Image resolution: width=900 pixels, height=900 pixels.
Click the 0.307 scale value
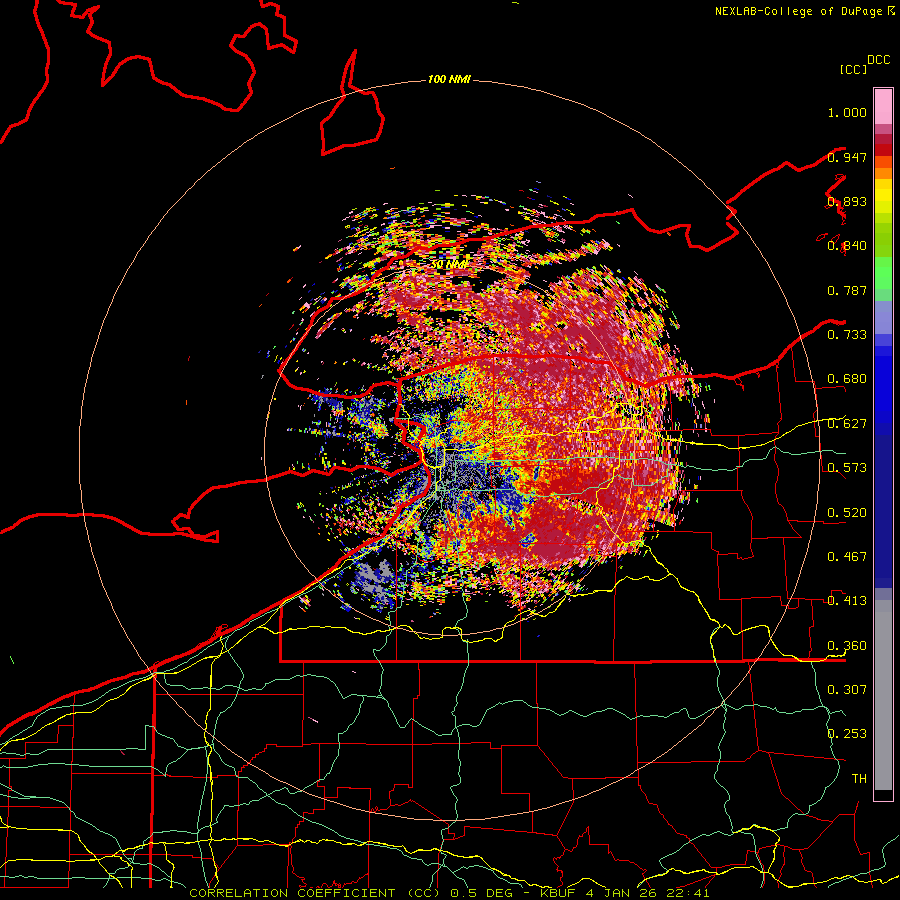pyautogui.click(x=847, y=690)
